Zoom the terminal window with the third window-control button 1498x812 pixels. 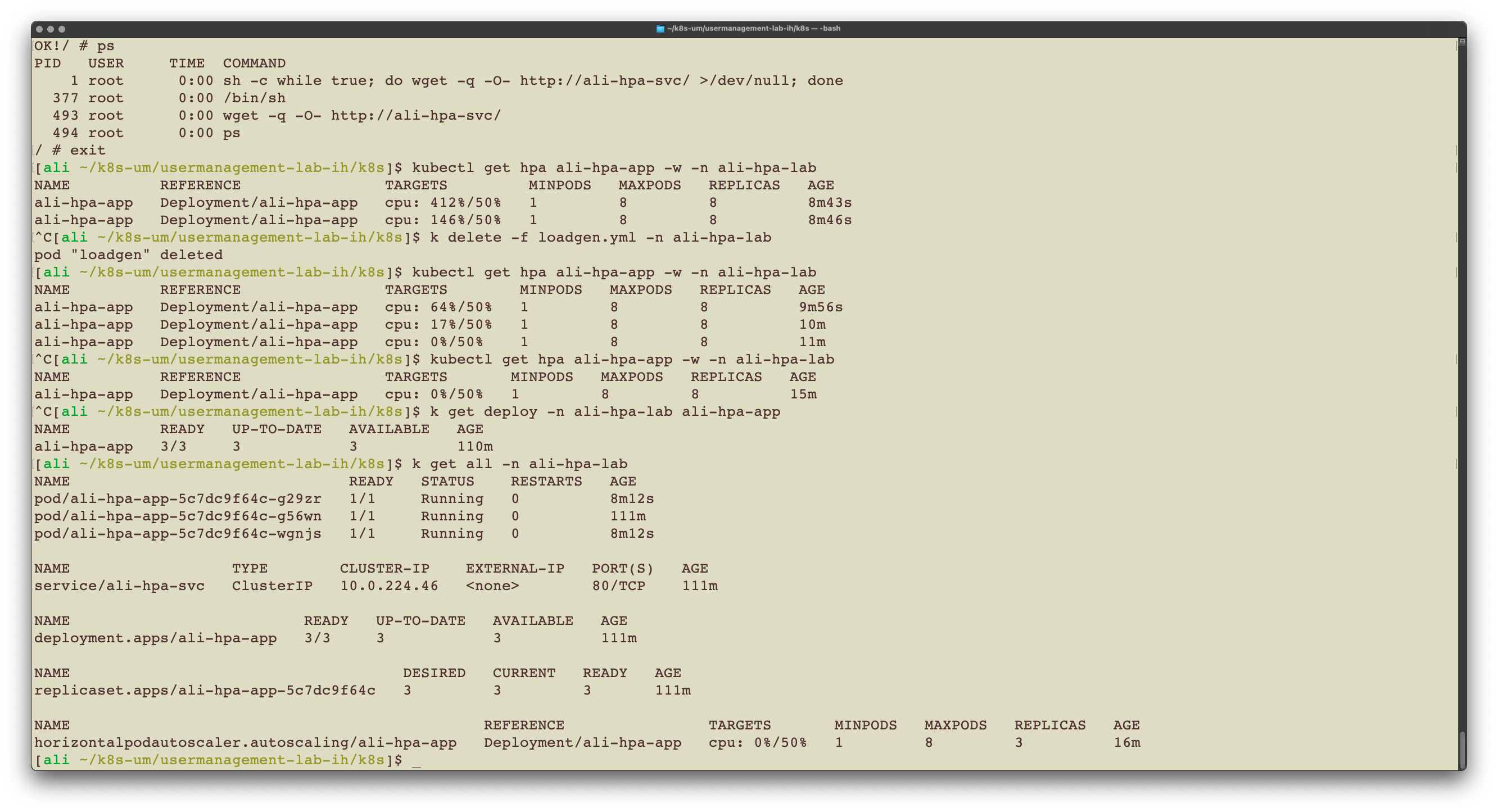point(62,29)
